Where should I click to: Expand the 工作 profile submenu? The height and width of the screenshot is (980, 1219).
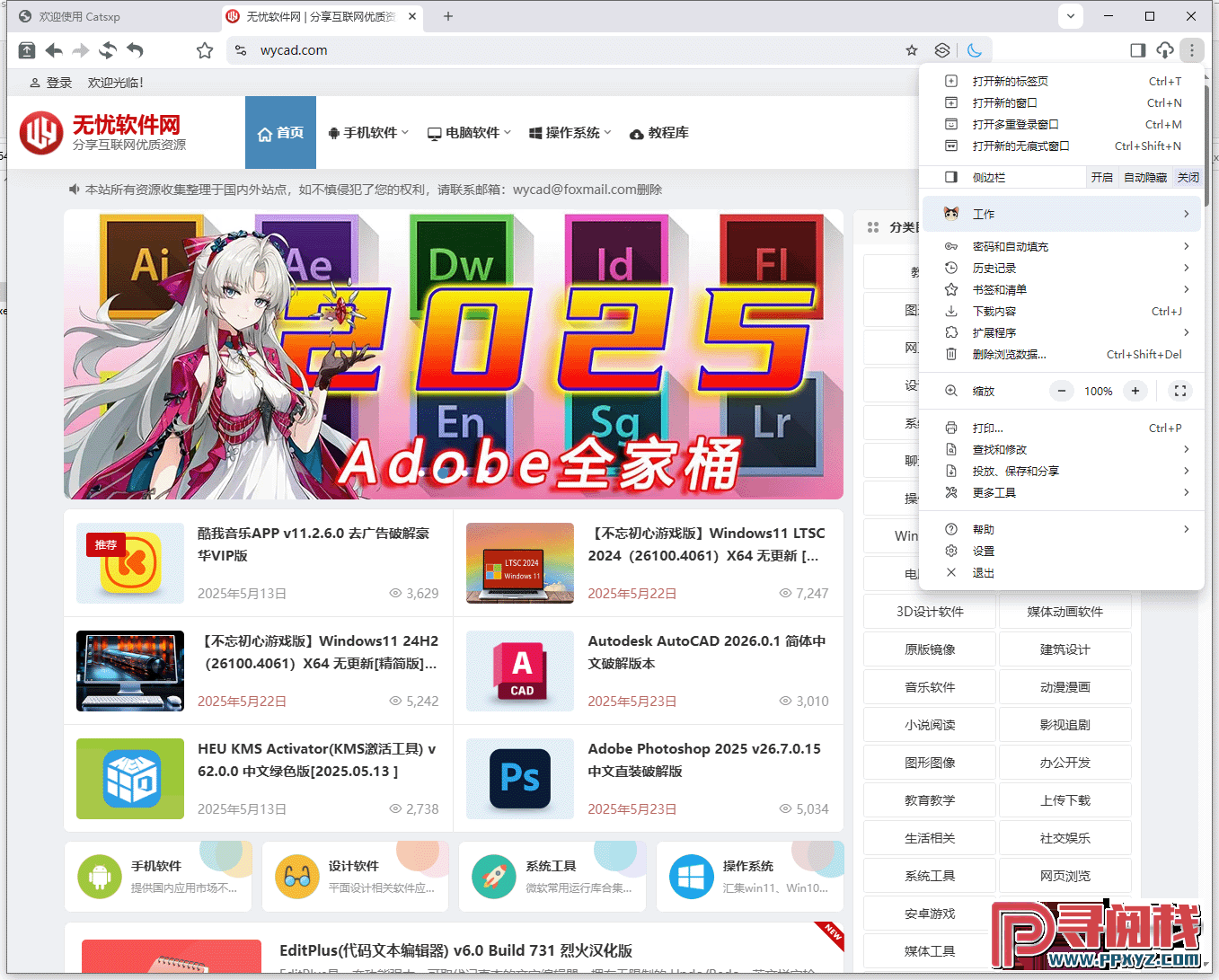pyautogui.click(x=1062, y=214)
